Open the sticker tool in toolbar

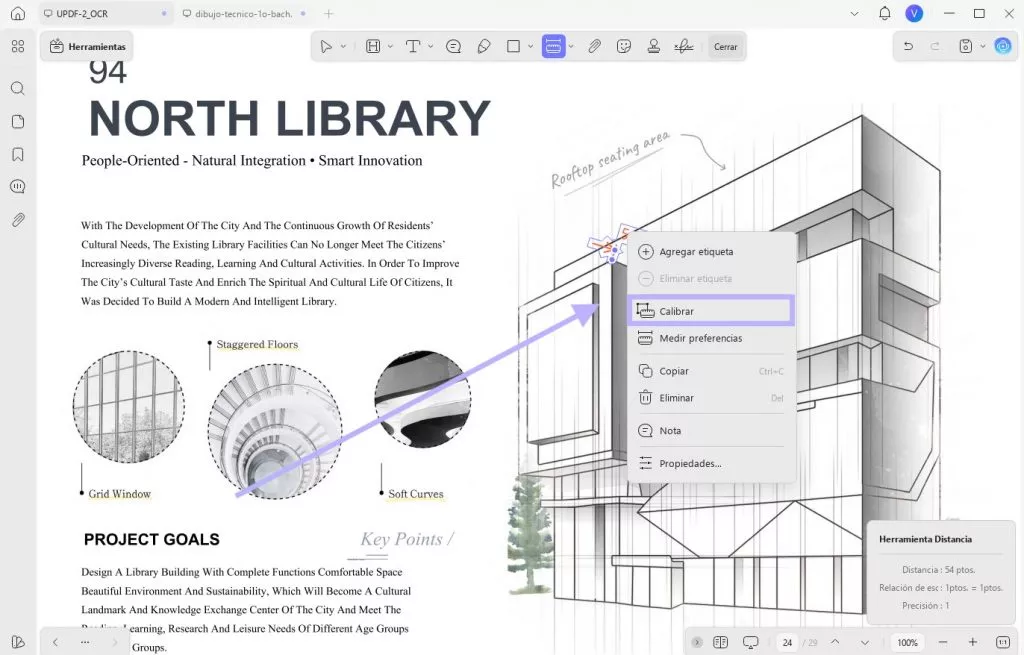point(624,46)
